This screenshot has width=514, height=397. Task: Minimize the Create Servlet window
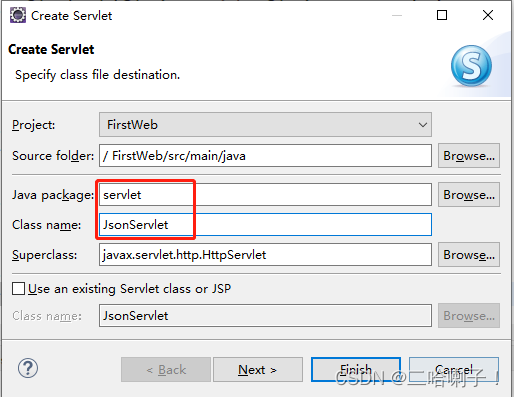tap(397, 15)
